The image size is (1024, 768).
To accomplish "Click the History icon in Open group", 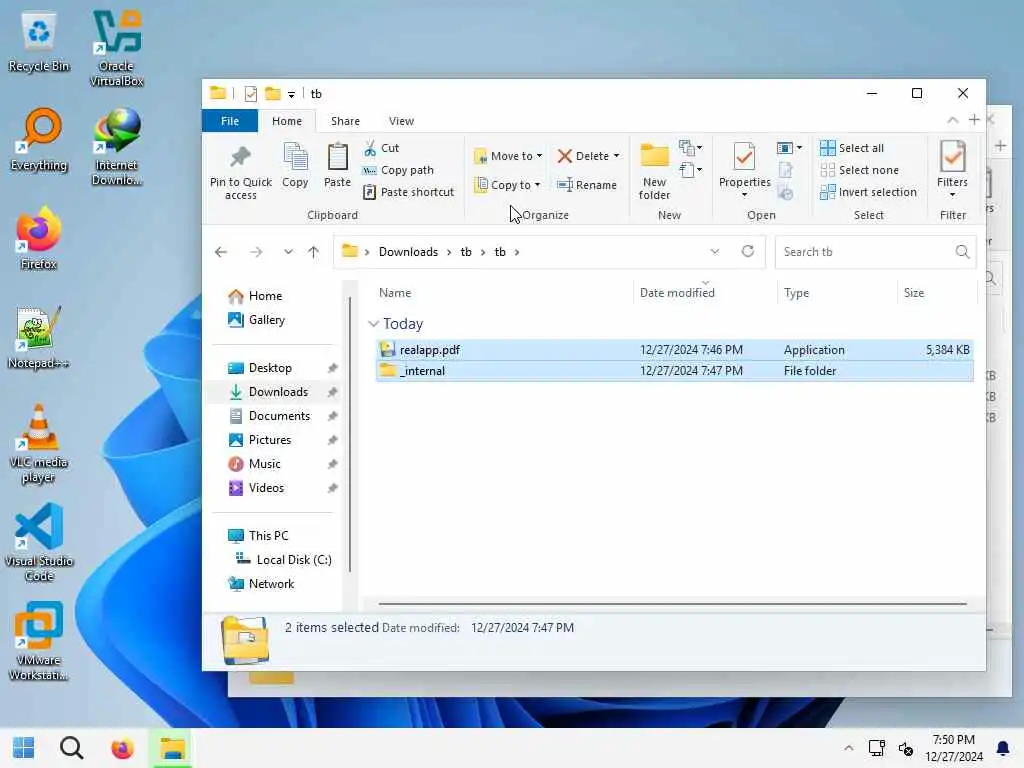I will 786,193.
